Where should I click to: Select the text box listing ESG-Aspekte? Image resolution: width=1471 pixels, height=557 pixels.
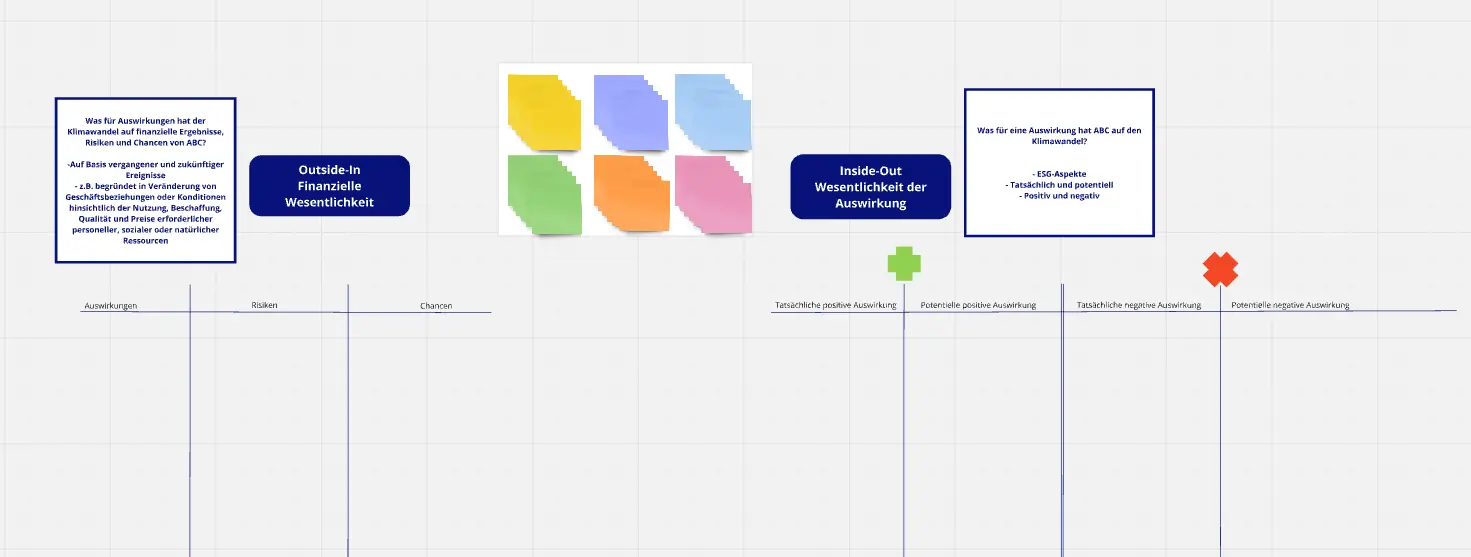[1059, 163]
